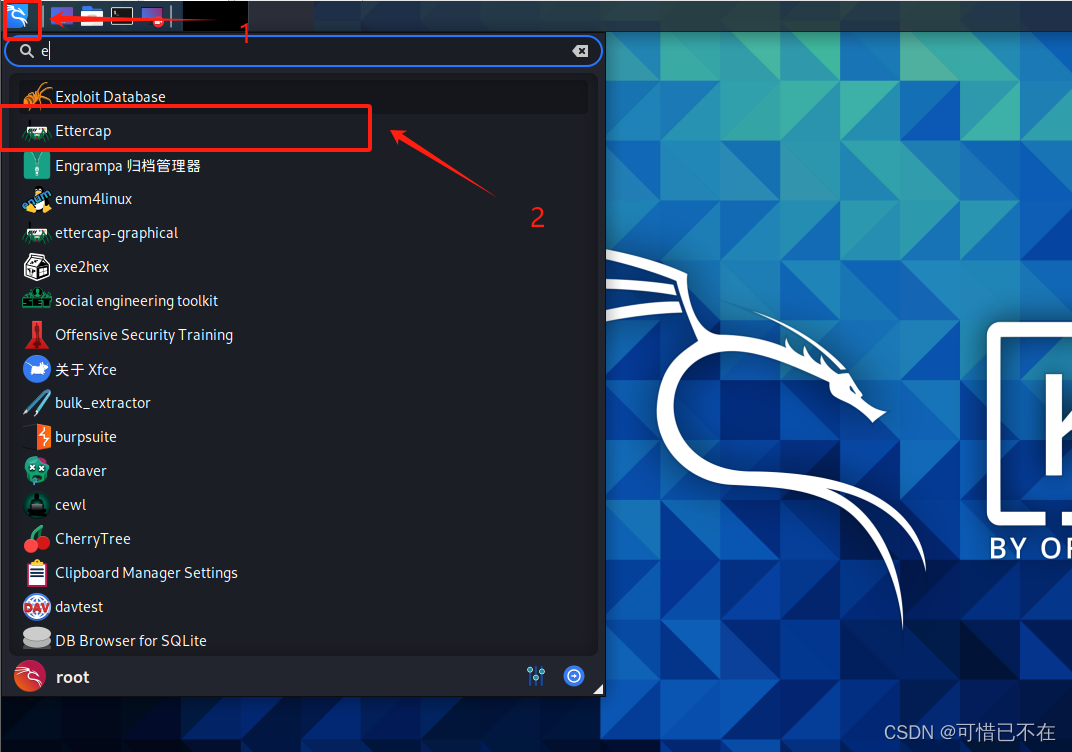Click the Clipboard Manager Settings icon
The image size is (1072, 752).
point(37,573)
